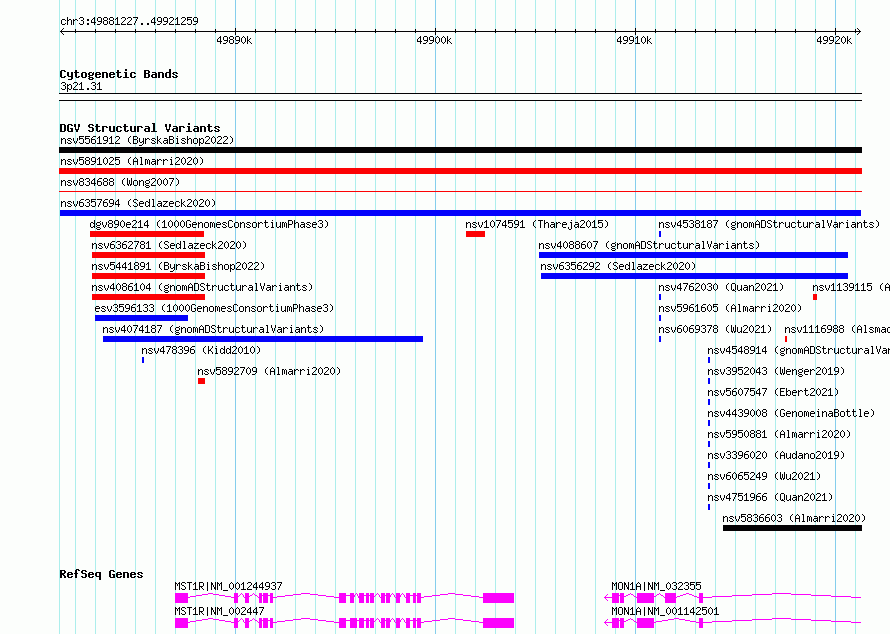The height and width of the screenshot is (634, 890).
Task: Click the nsv5836603 (Almarri2020) label
Action: click(x=794, y=518)
